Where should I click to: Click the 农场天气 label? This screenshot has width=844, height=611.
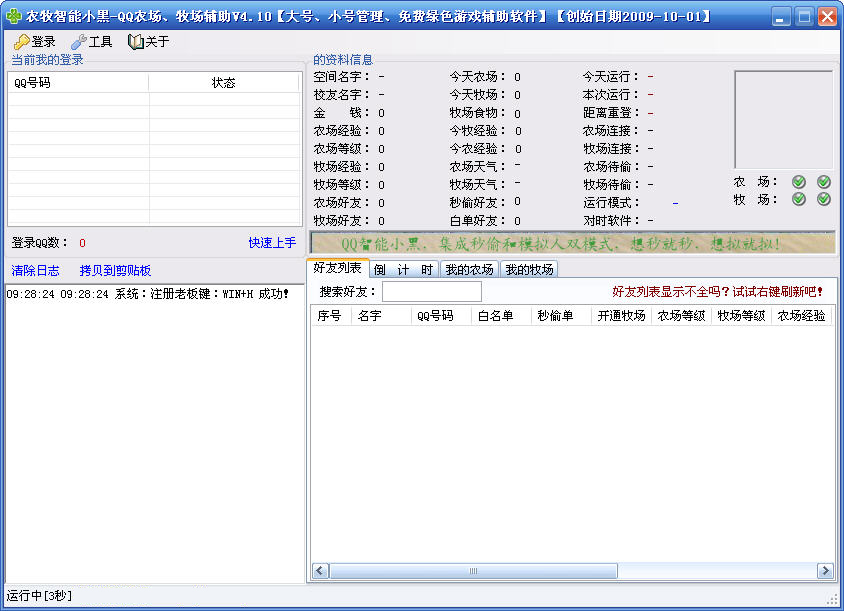pyautogui.click(x=478, y=166)
